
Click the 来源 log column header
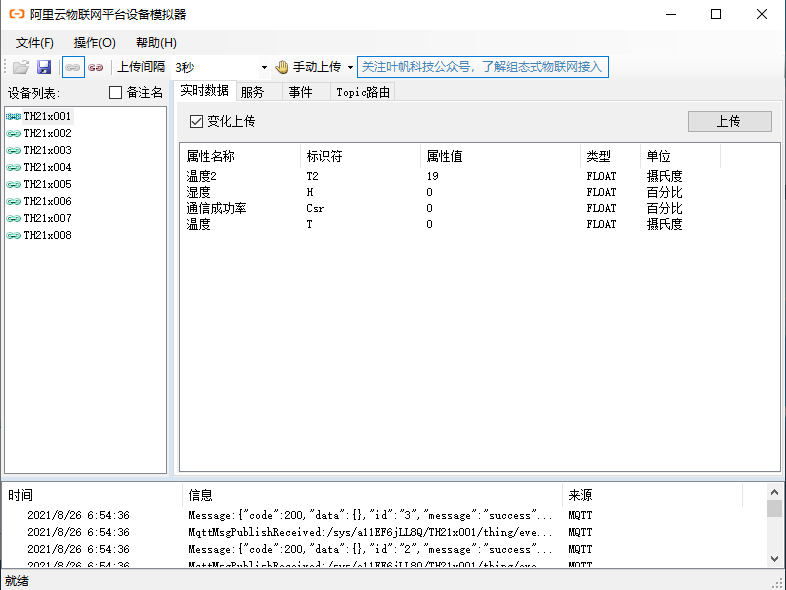click(x=652, y=495)
